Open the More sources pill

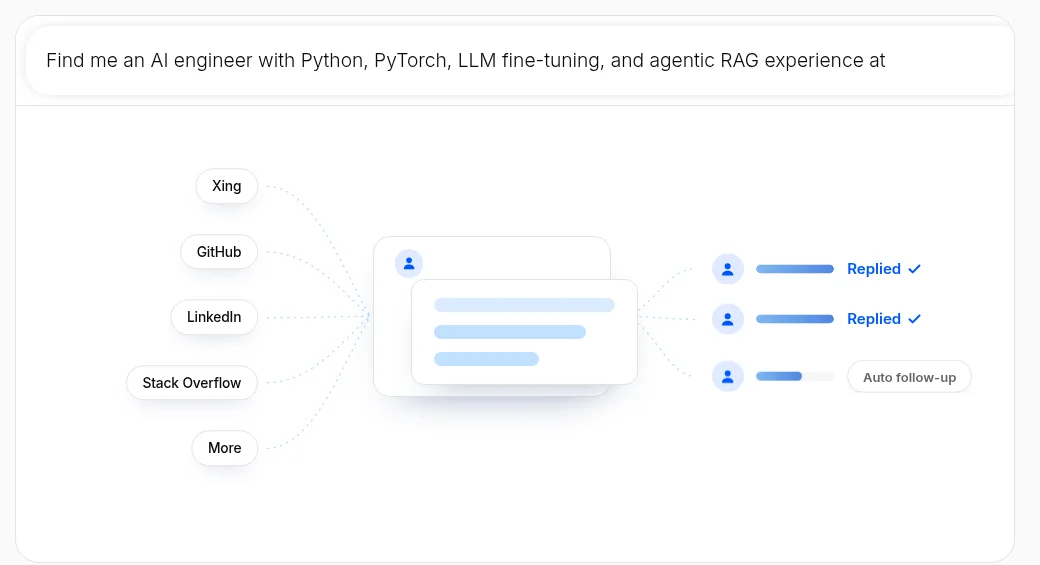tap(225, 448)
